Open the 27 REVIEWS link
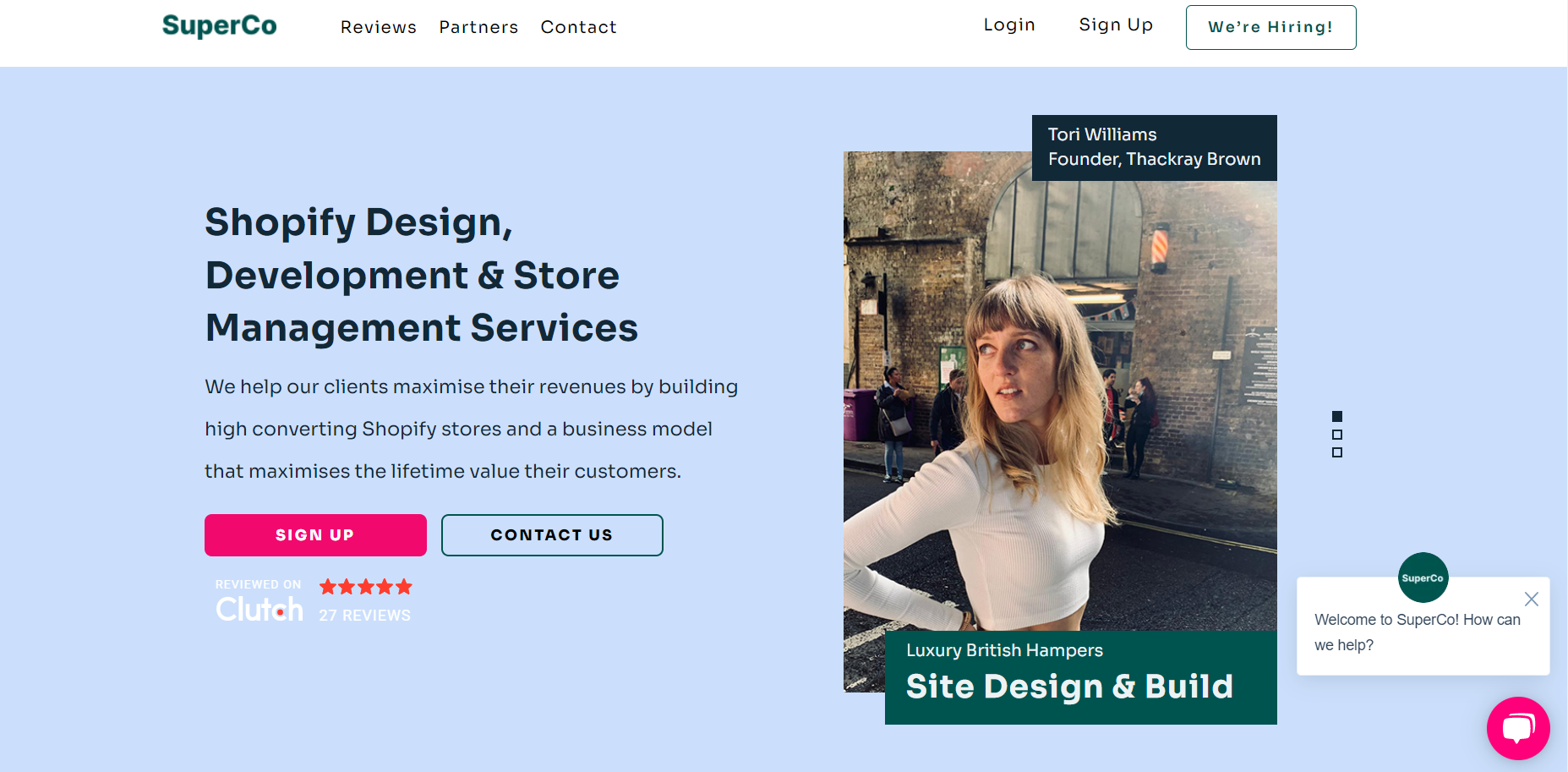 364,616
